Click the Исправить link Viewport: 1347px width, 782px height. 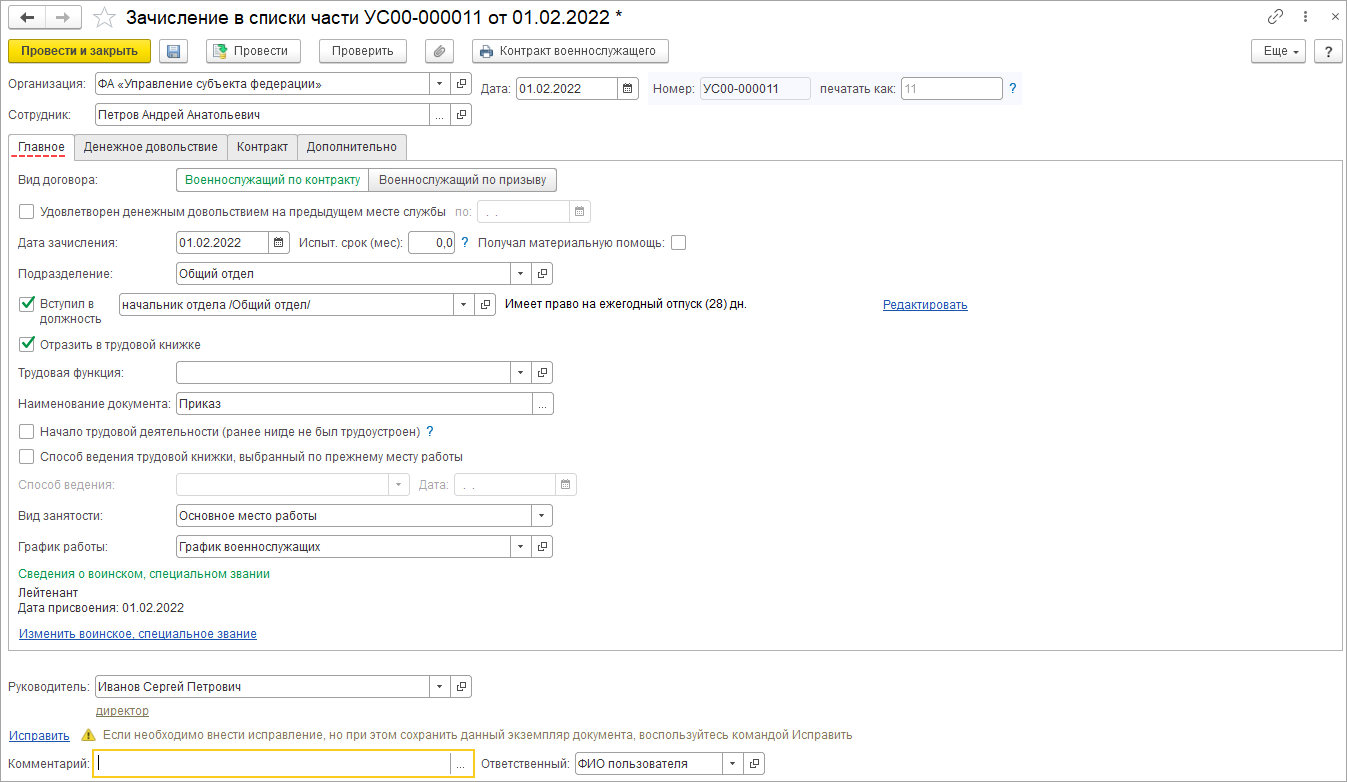(x=39, y=735)
